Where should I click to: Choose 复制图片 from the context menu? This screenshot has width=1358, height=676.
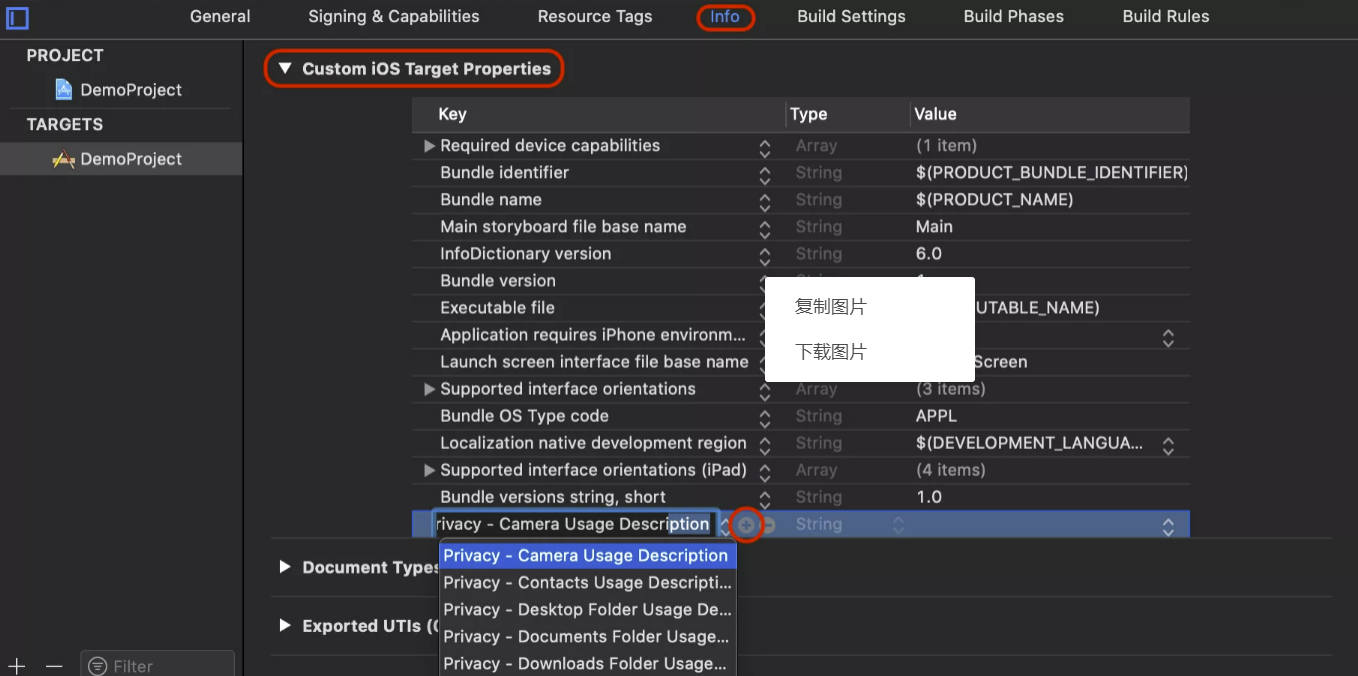(830, 307)
